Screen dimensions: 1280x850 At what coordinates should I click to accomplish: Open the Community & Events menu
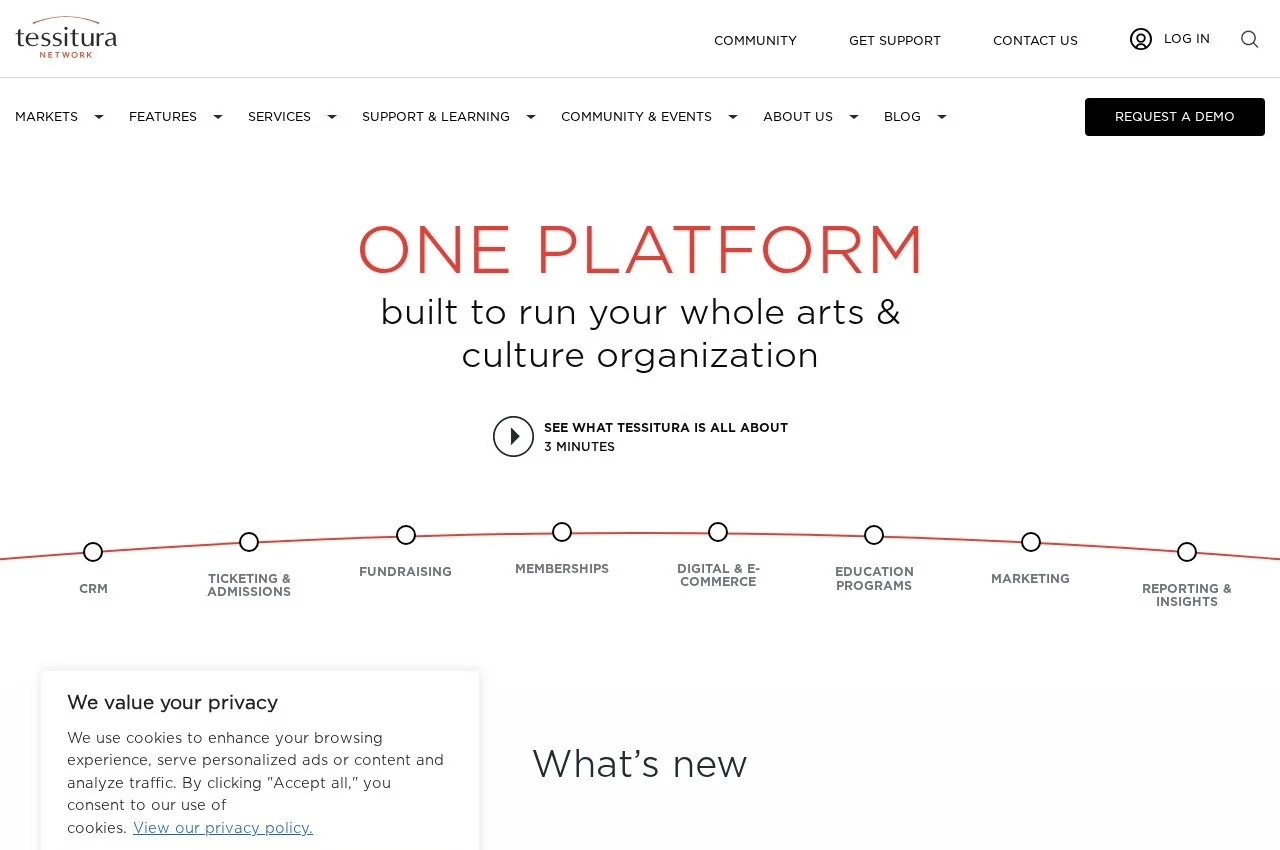point(636,117)
